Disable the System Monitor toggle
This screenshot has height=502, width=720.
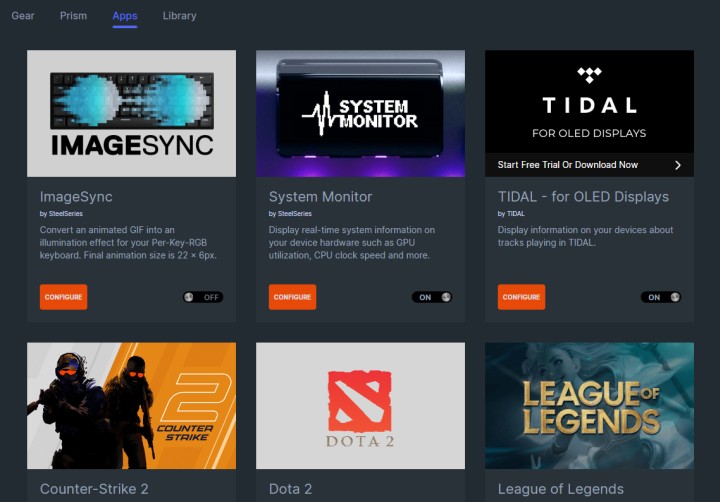[432, 297]
